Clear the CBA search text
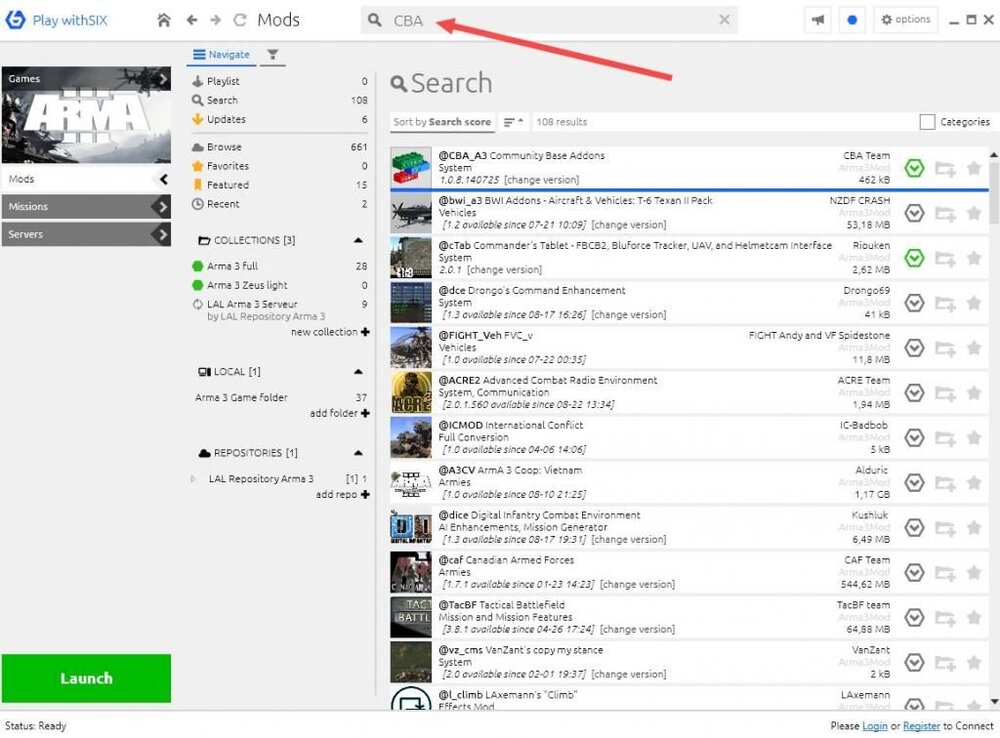Image resolution: width=1000 pixels, height=738 pixels. [x=724, y=20]
